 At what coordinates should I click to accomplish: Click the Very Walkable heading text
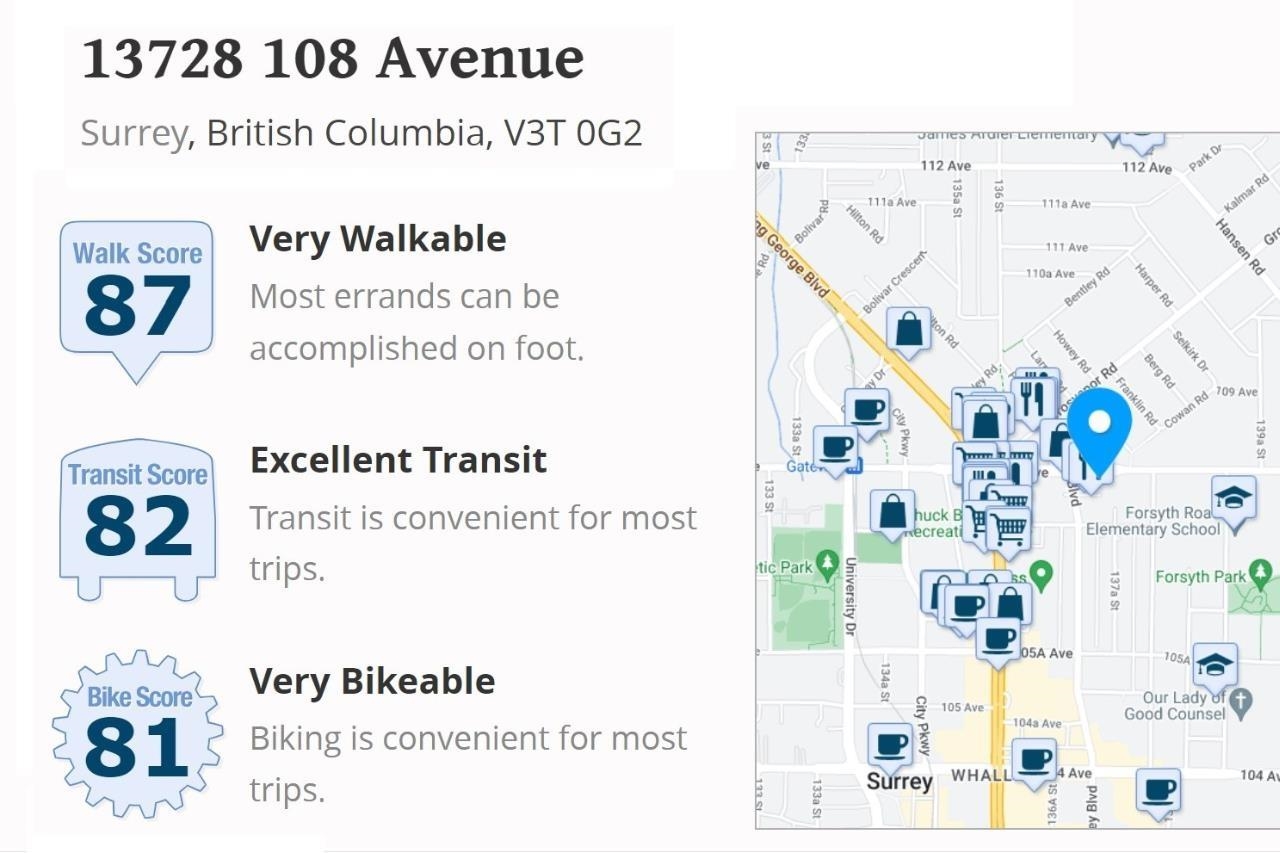[378, 239]
